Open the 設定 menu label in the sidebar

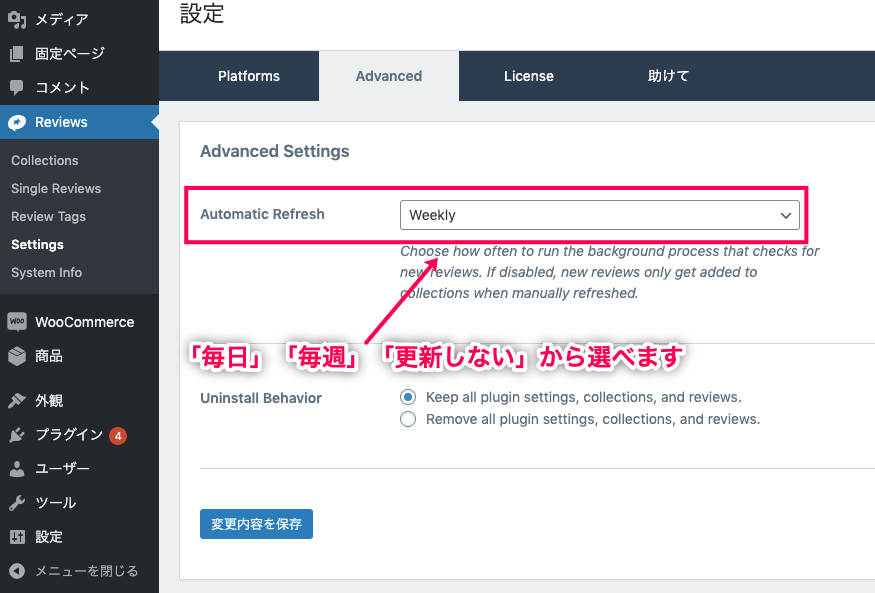point(49,537)
